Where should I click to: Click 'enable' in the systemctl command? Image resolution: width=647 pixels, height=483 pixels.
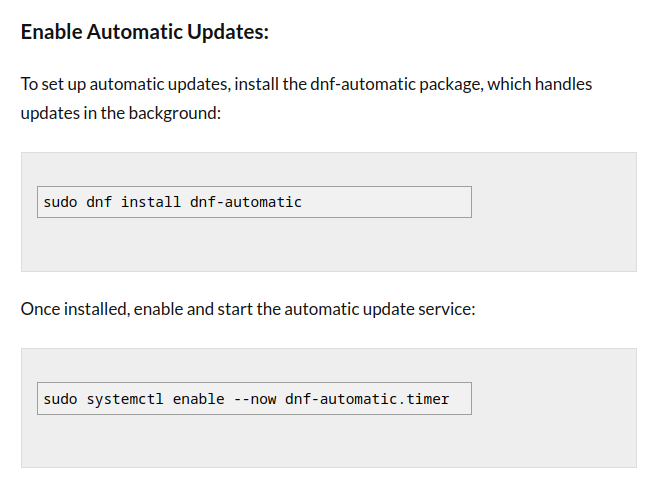pos(198,399)
